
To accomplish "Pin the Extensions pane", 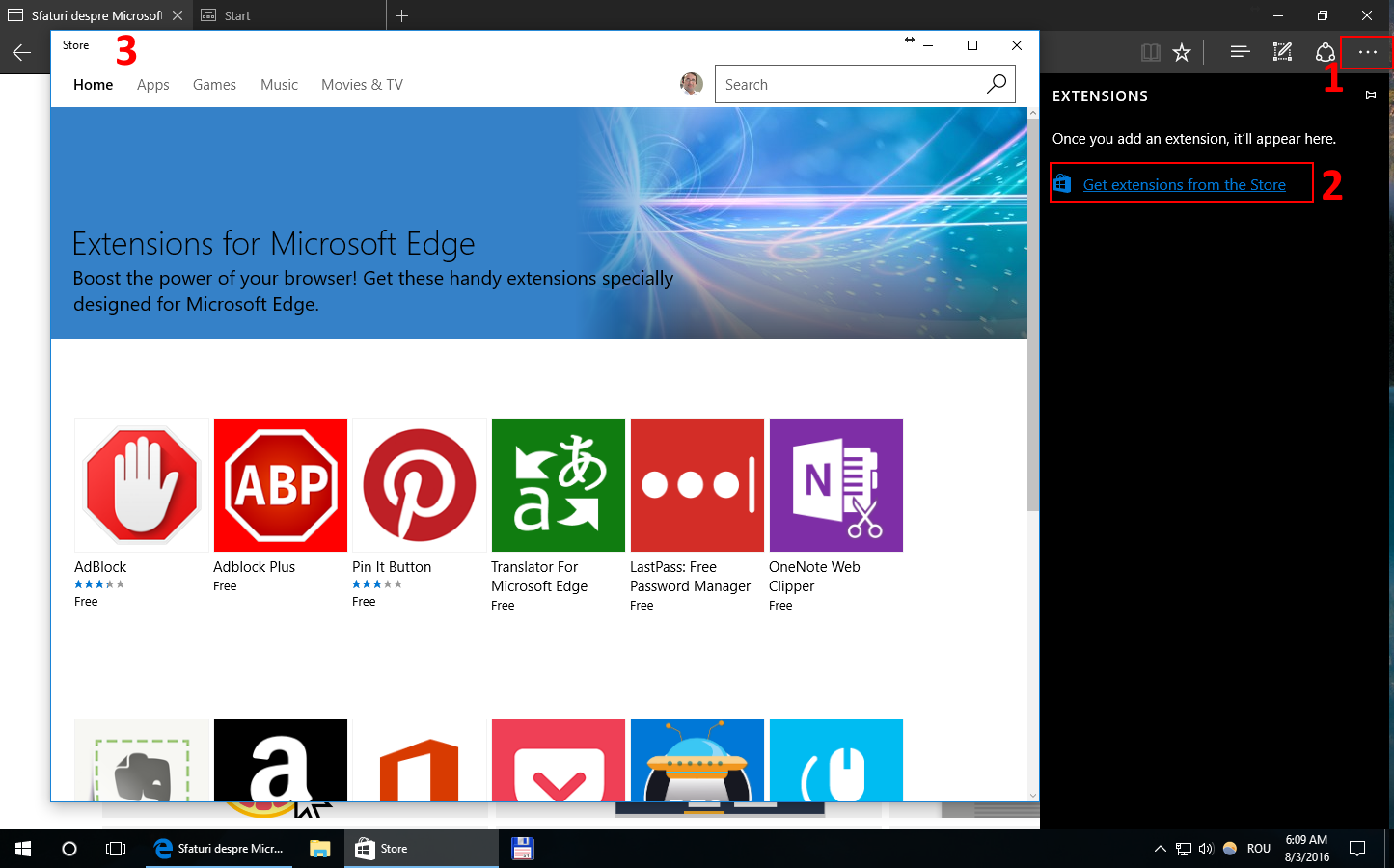I will tap(1368, 95).
